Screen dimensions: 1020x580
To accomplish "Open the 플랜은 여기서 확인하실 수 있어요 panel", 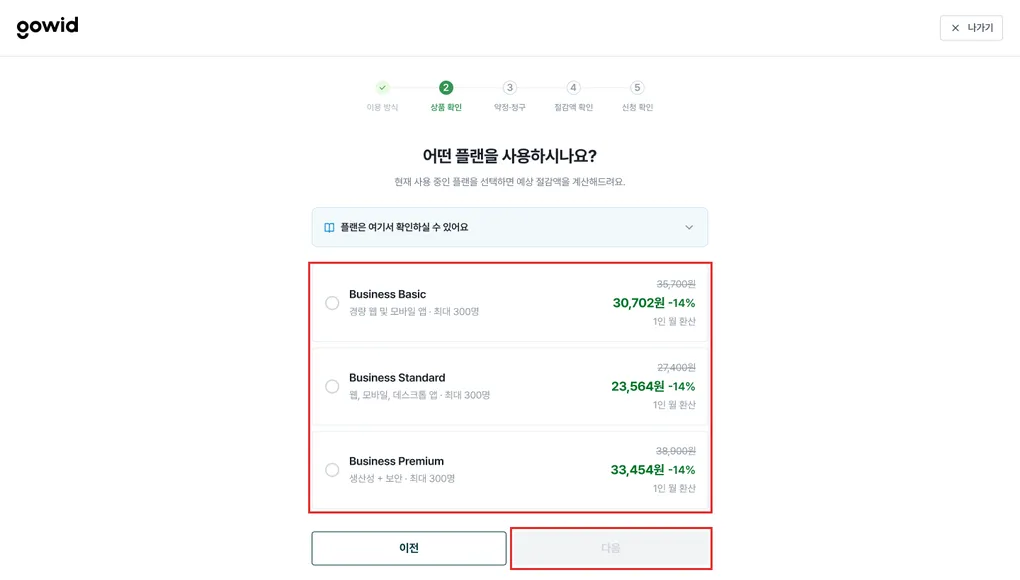I will coord(509,227).
